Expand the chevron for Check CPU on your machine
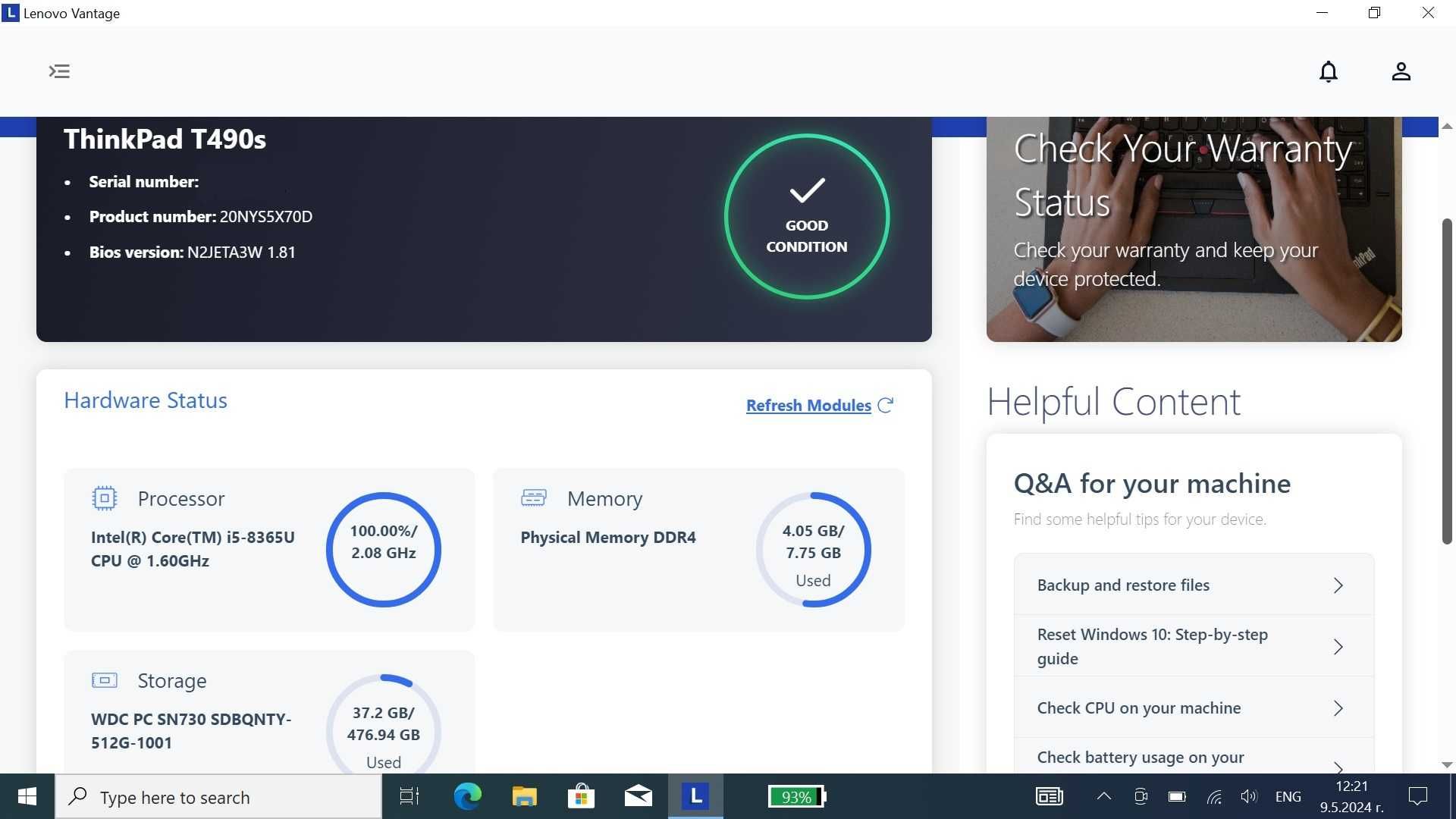The image size is (1456, 819). click(1338, 708)
